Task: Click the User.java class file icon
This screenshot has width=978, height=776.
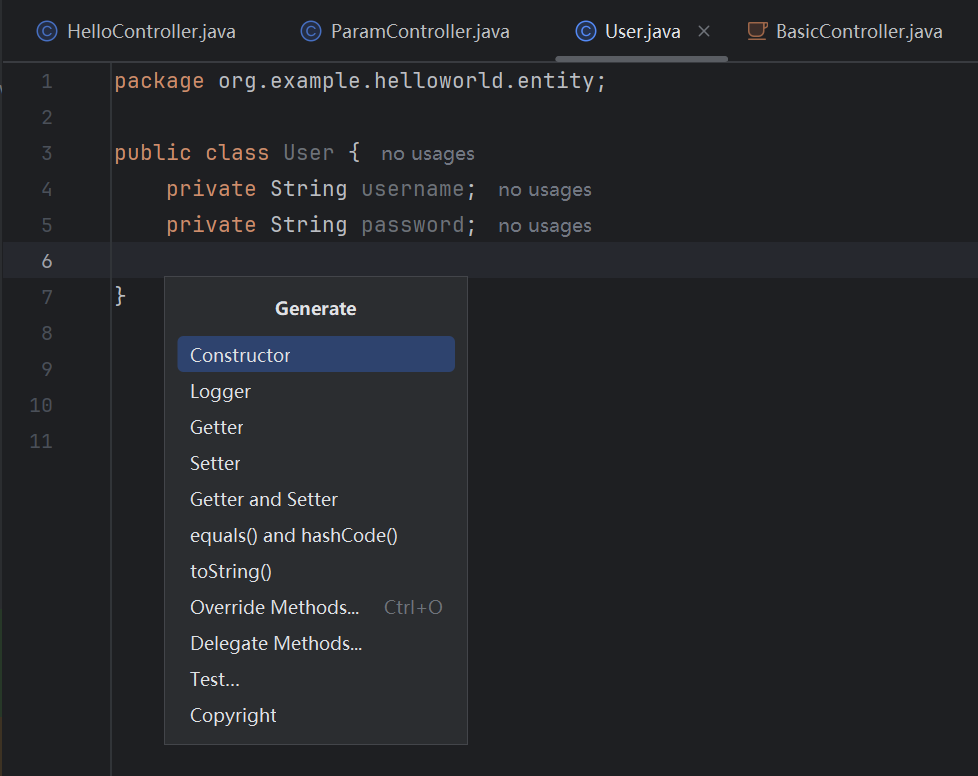Action: pos(586,32)
